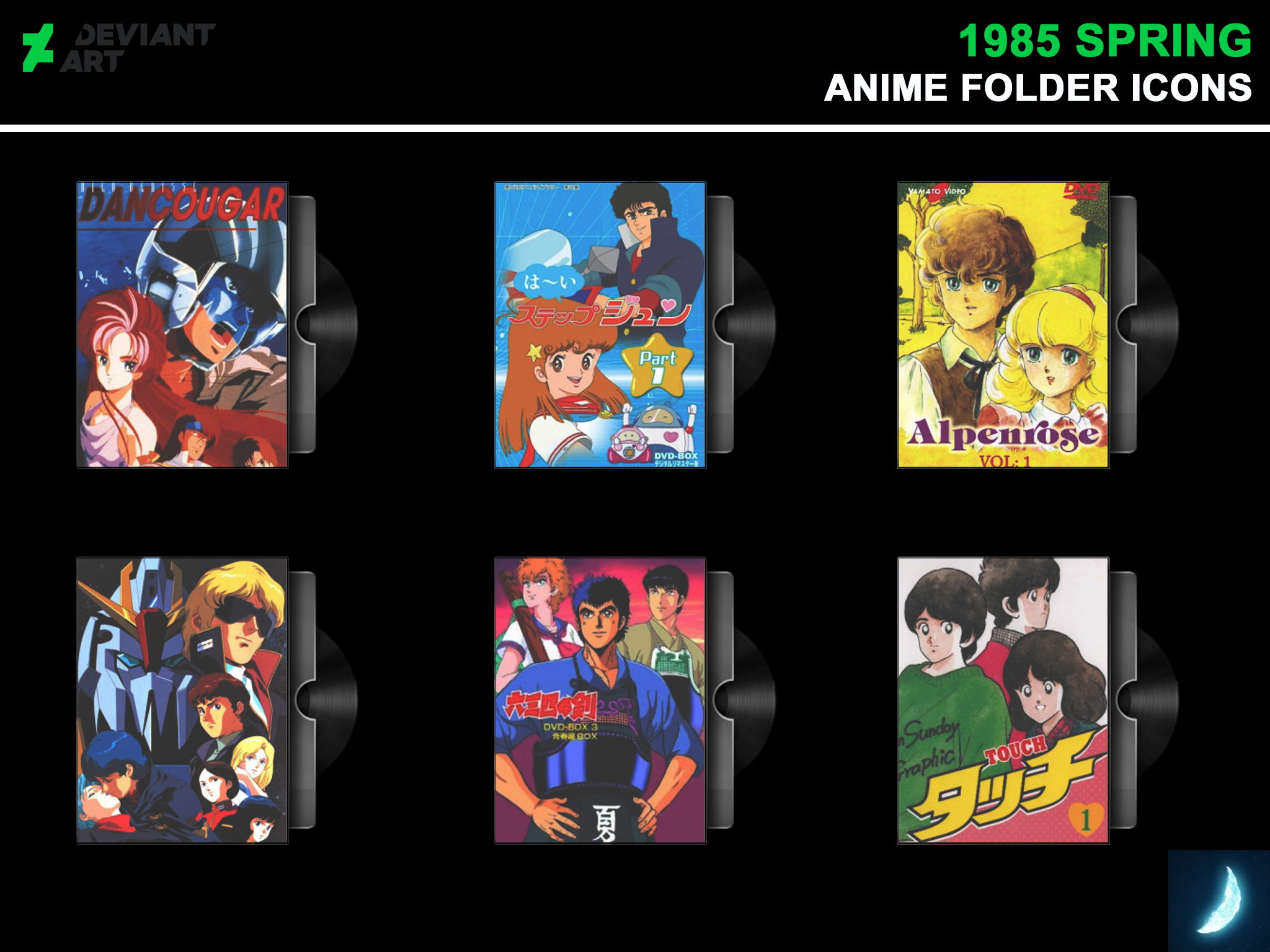Click the crescent moon avatar thumbnail
The image size is (1270, 952).
(1219, 901)
